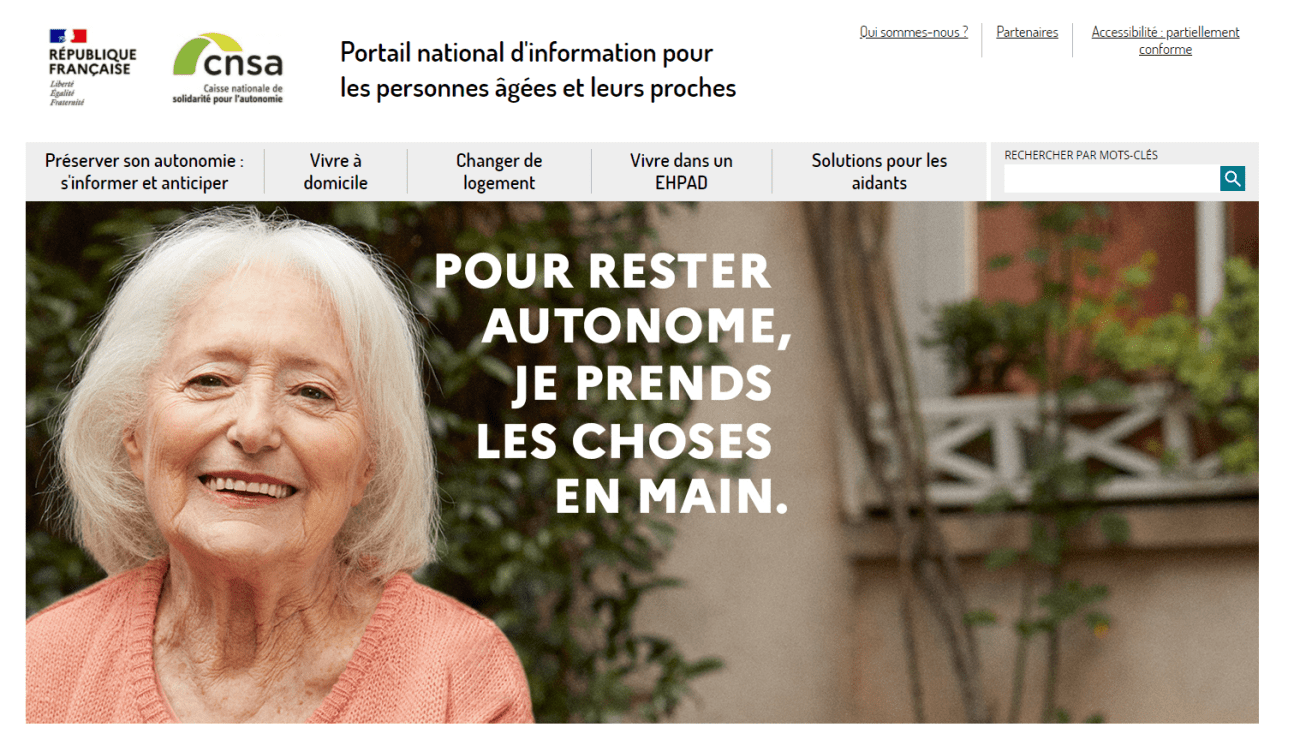The height and width of the screenshot is (751, 1300).
Task: Focus the keyword search input field
Action: point(1111,179)
